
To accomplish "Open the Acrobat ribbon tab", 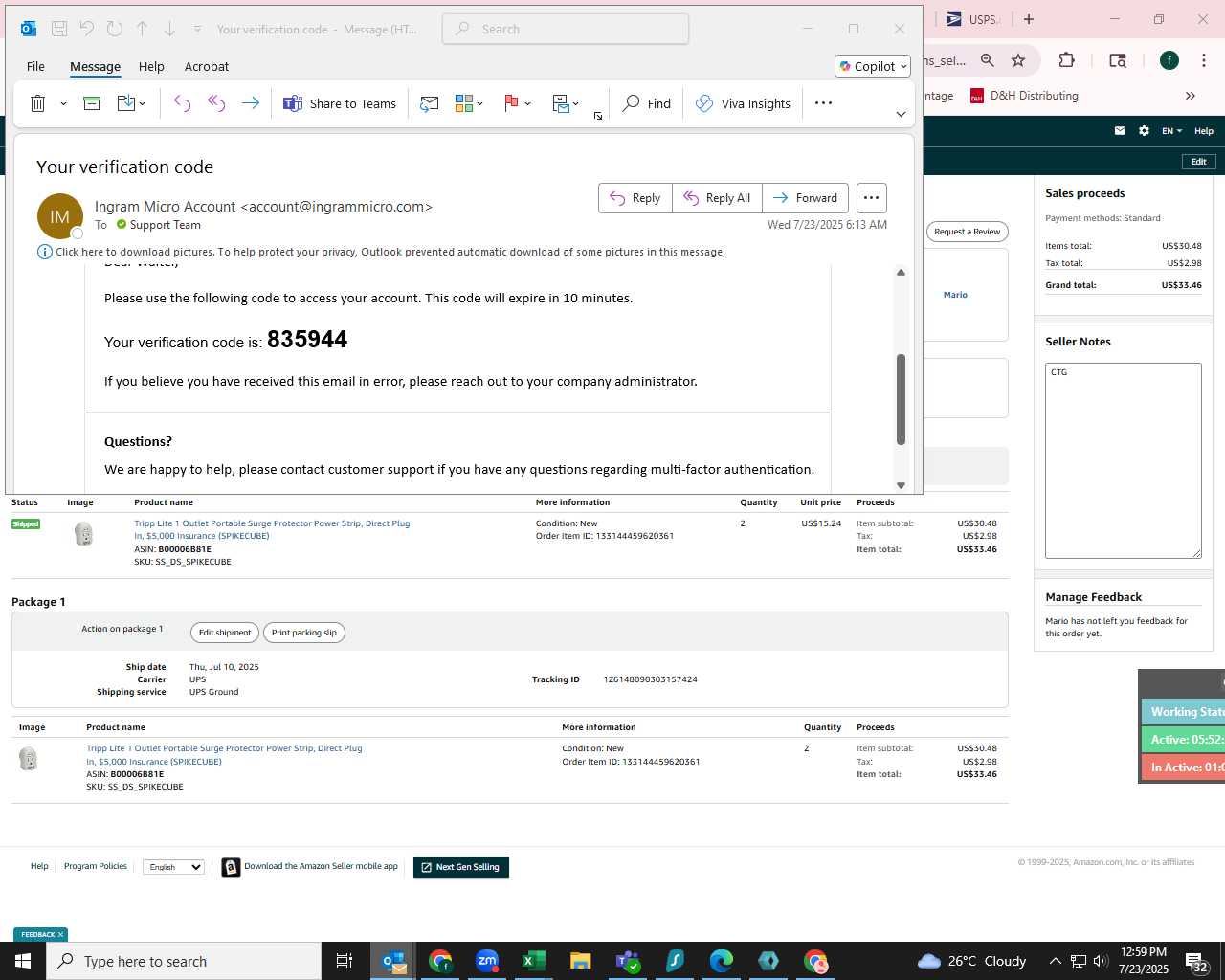I will [x=207, y=66].
